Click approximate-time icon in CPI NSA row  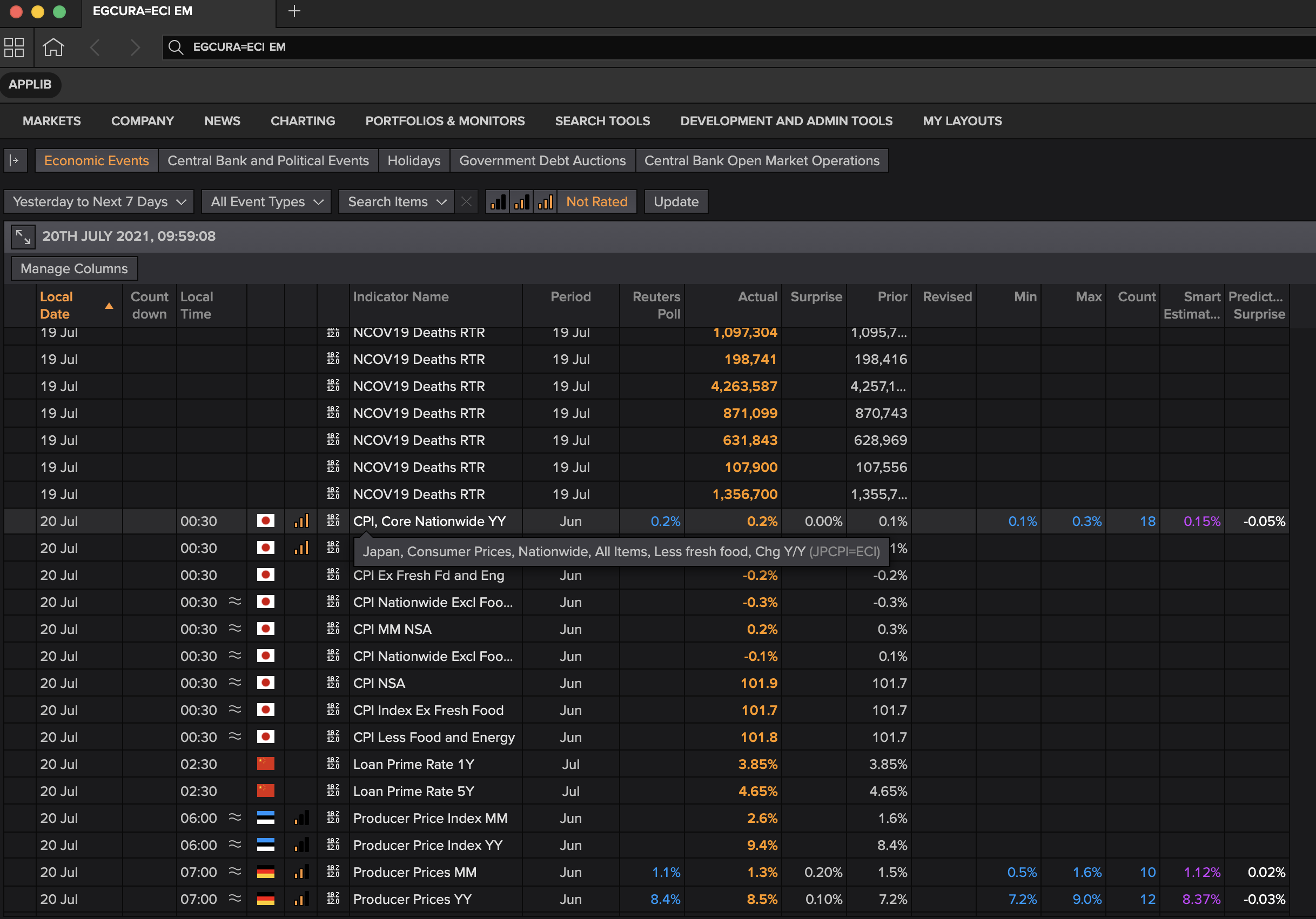(235, 683)
